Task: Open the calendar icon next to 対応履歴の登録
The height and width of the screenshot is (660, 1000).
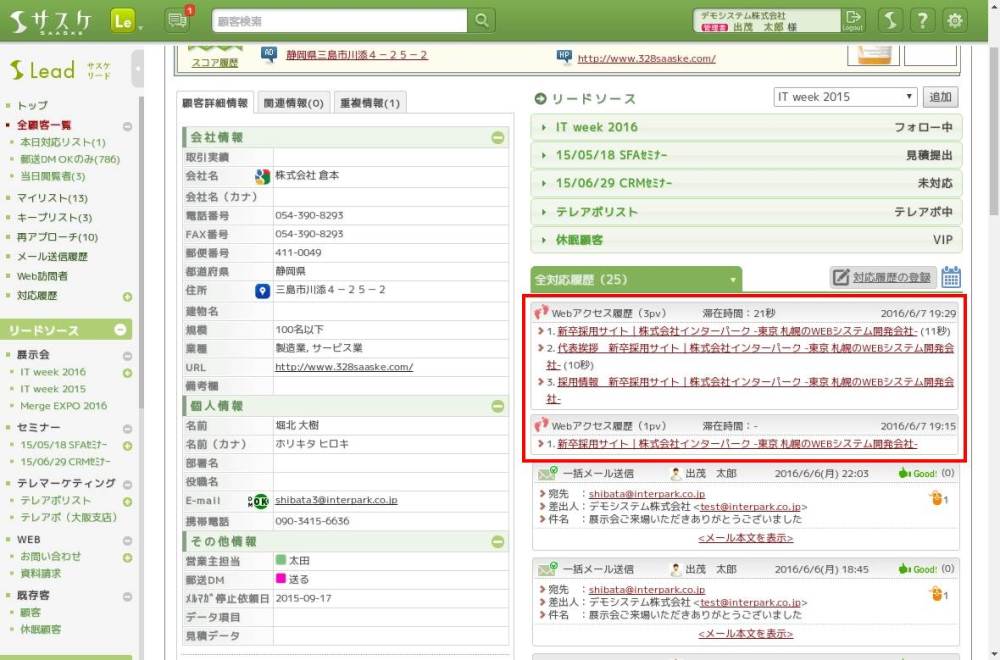Action: click(x=951, y=277)
